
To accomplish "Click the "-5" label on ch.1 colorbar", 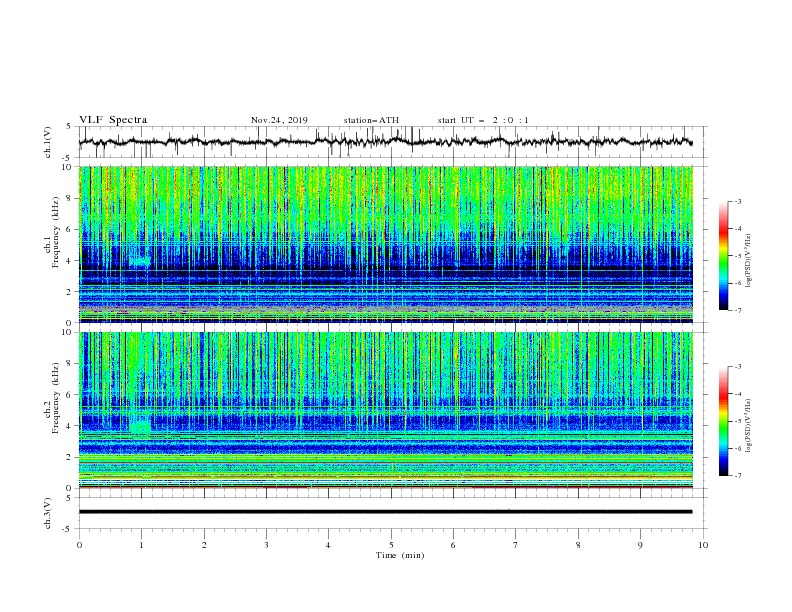I will pyautogui.click(x=738, y=256).
